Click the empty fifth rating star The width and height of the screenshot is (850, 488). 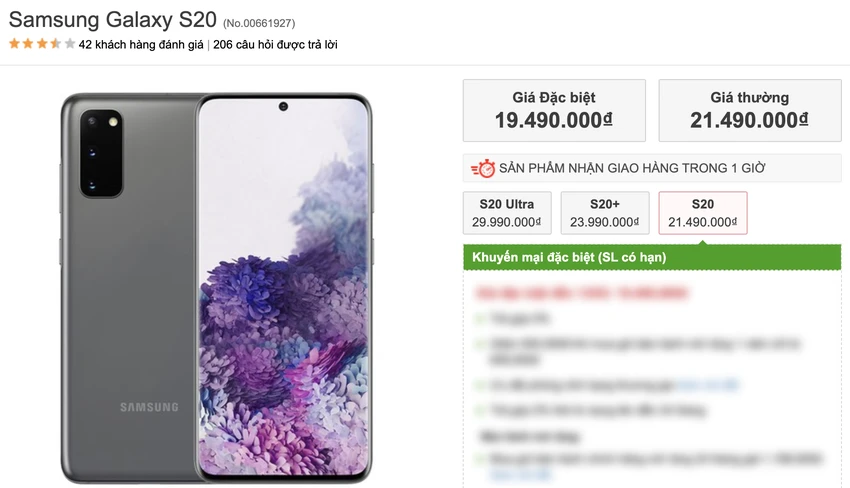tap(69, 44)
